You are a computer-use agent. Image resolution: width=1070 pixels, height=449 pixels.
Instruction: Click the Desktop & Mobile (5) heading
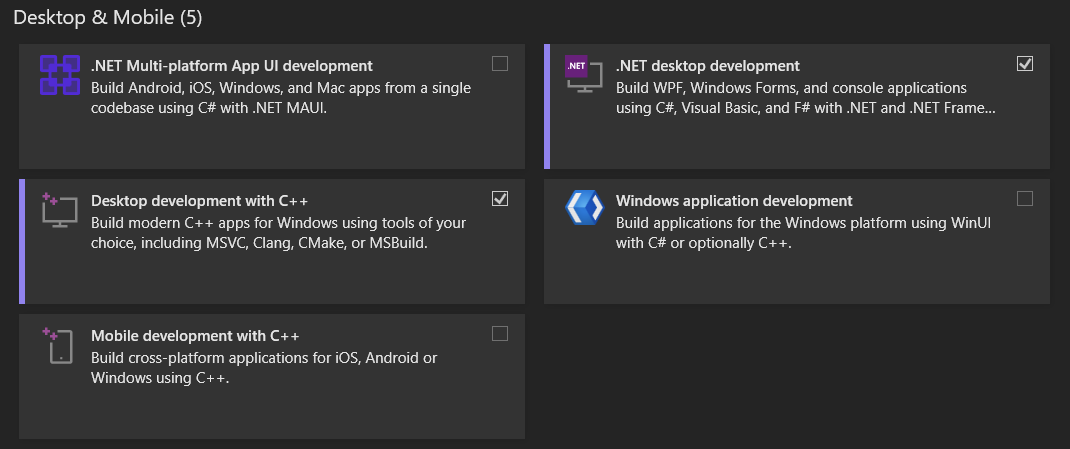109,17
